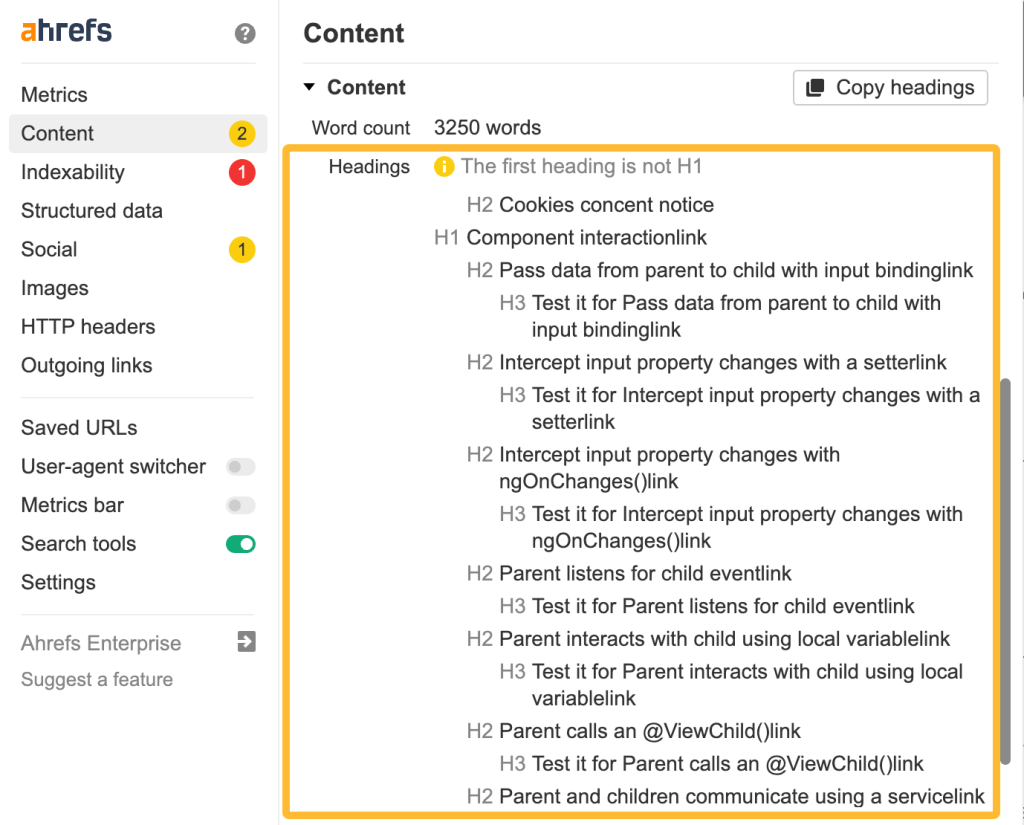The height and width of the screenshot is (825, 1024).
Task: Enable the User-agent switcher toggle
Action: coord(241,466)
